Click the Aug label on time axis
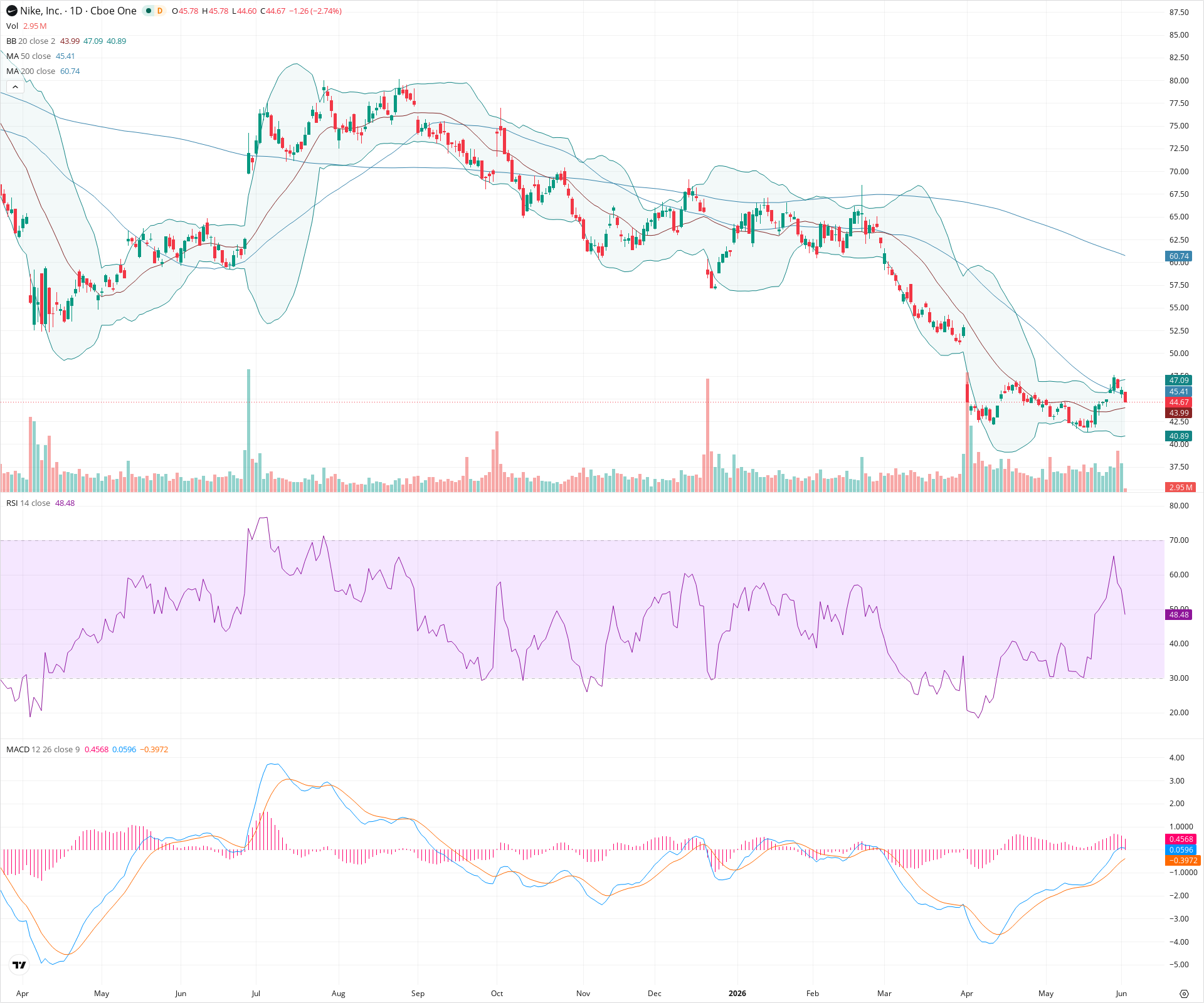 338,993
